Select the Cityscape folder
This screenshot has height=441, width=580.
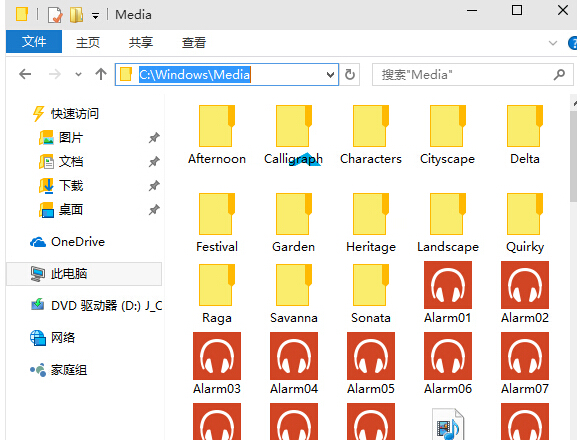(447, 135)
